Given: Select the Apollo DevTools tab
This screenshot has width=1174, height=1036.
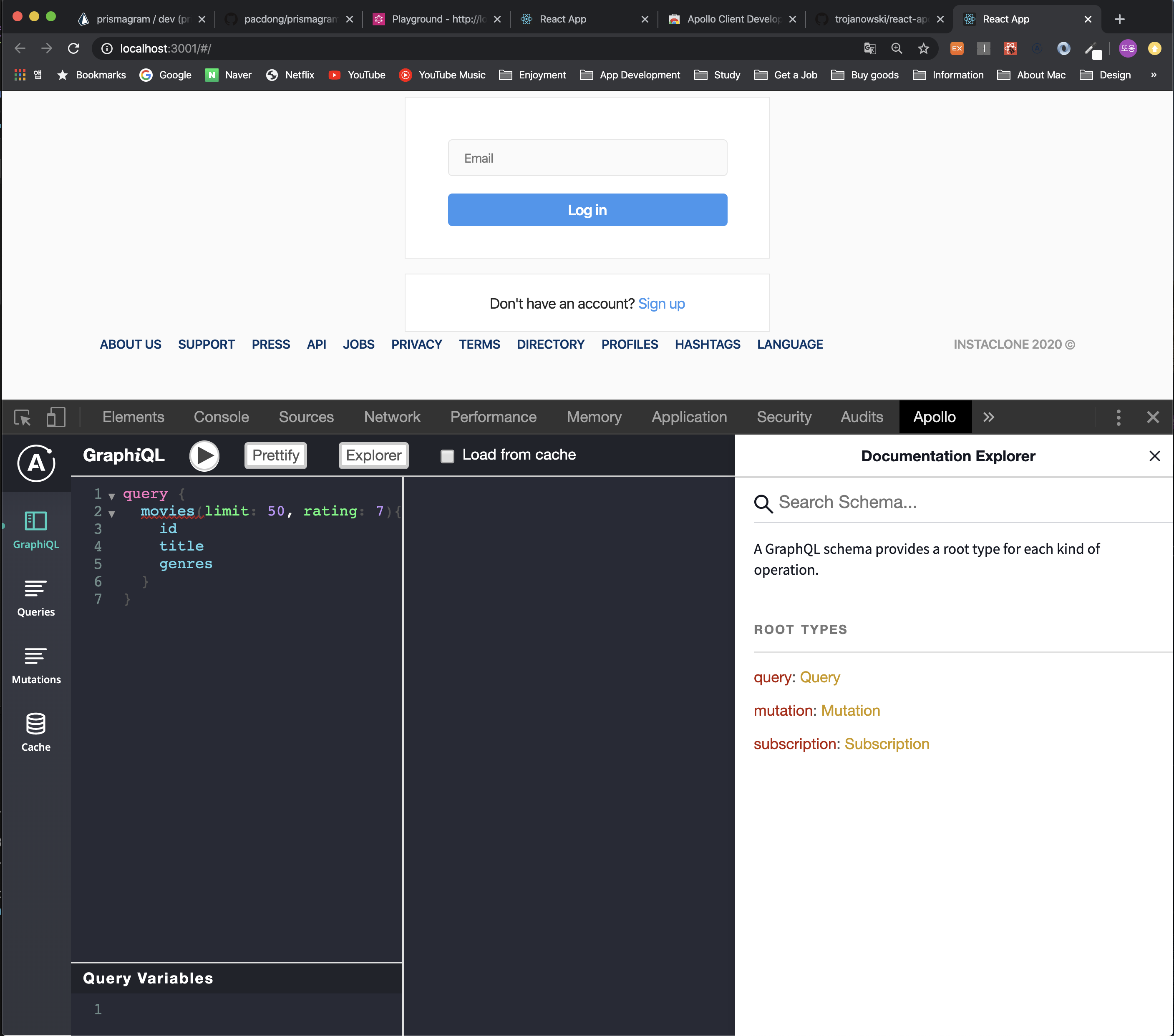Looking at the screenshot, I should (x=934, y=417).
